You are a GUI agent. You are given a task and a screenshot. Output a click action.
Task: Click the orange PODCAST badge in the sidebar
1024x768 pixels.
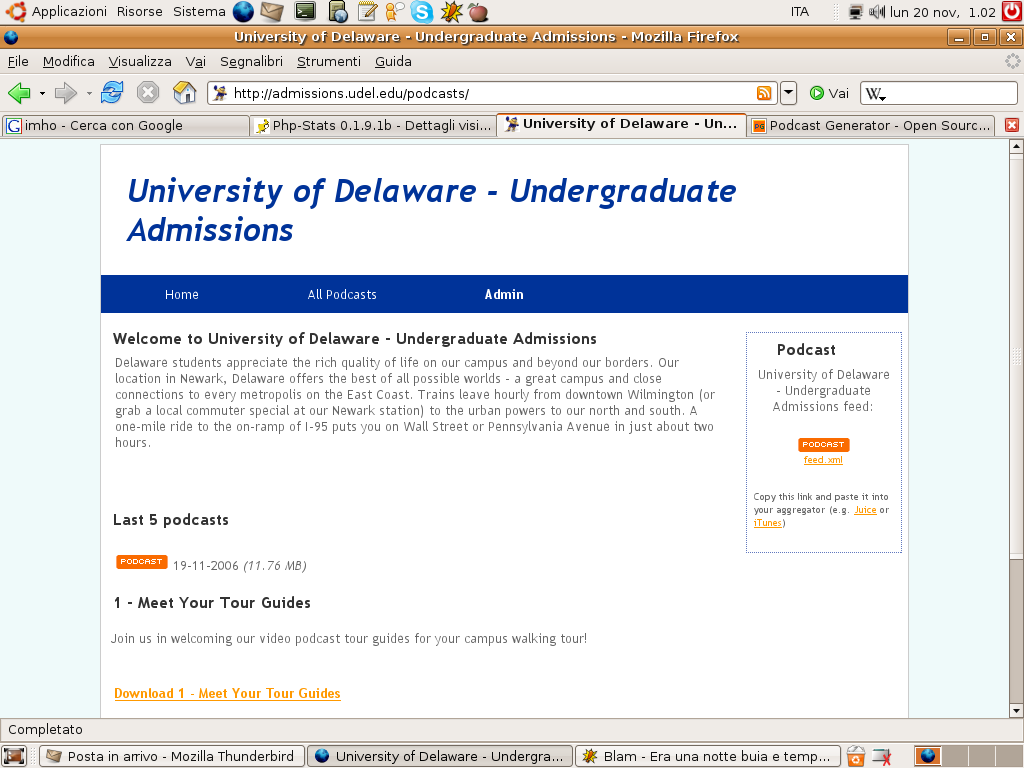[x=823, y=444]
